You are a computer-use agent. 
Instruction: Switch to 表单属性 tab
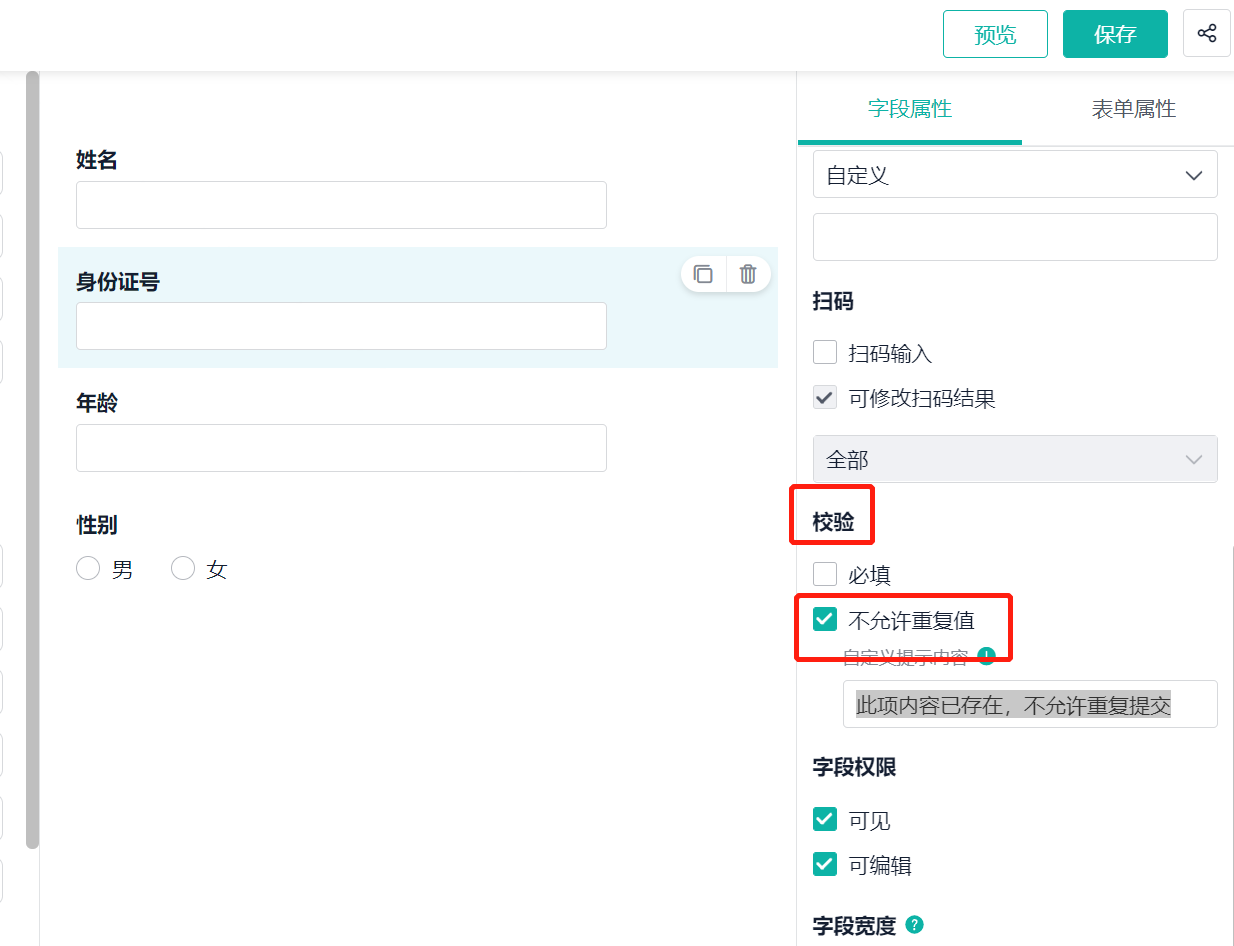[1133, 109]
